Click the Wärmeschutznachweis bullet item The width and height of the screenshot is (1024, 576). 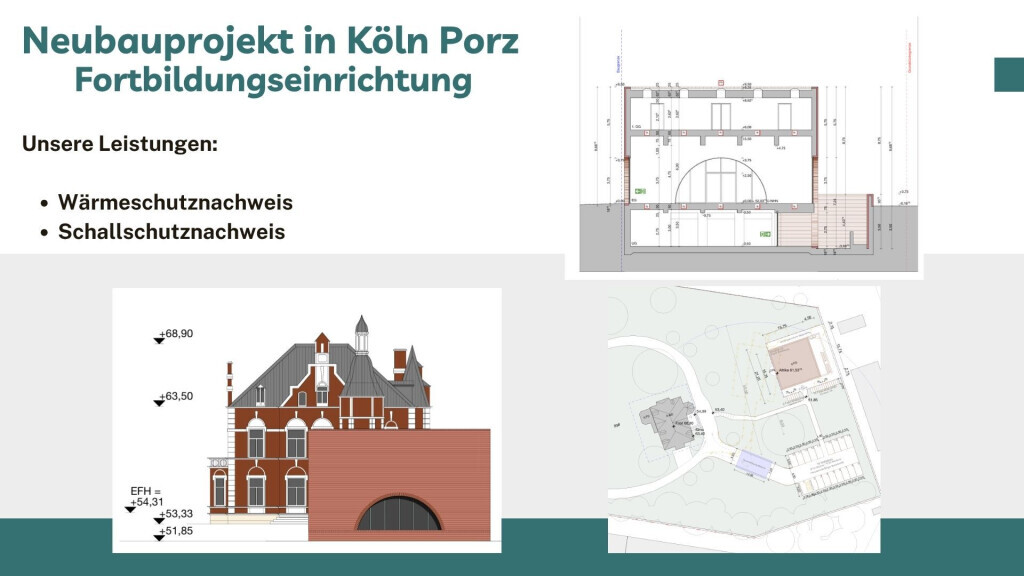[177, 202]
